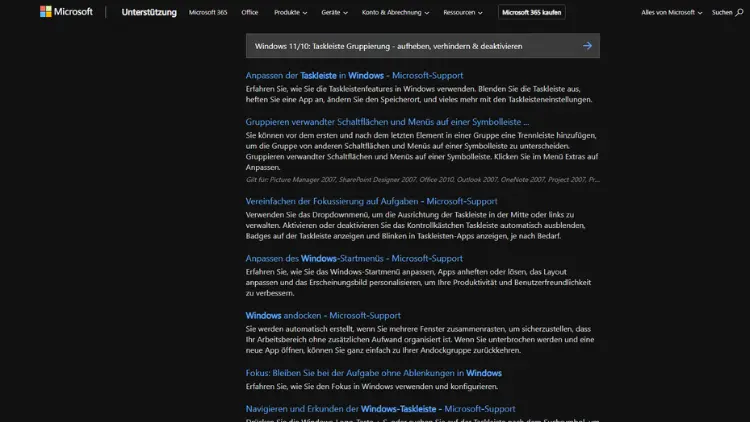This screenshot has width=750, height=422.
Task: Open result Vereinfachen der Fokussierung auf Aufgaben
Action: (x=371, y=201)
